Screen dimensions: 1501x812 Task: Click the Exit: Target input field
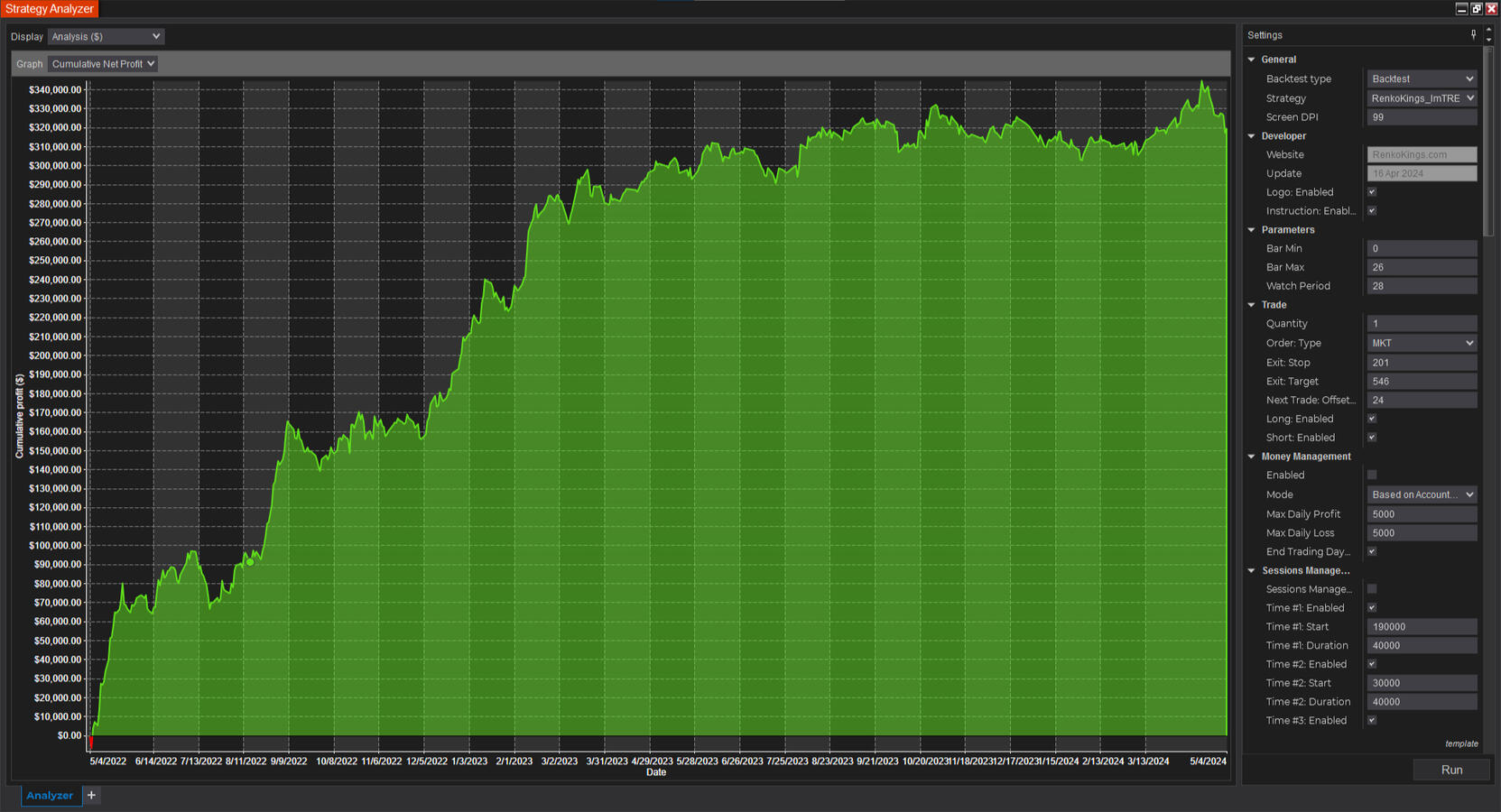(1422, 382)
